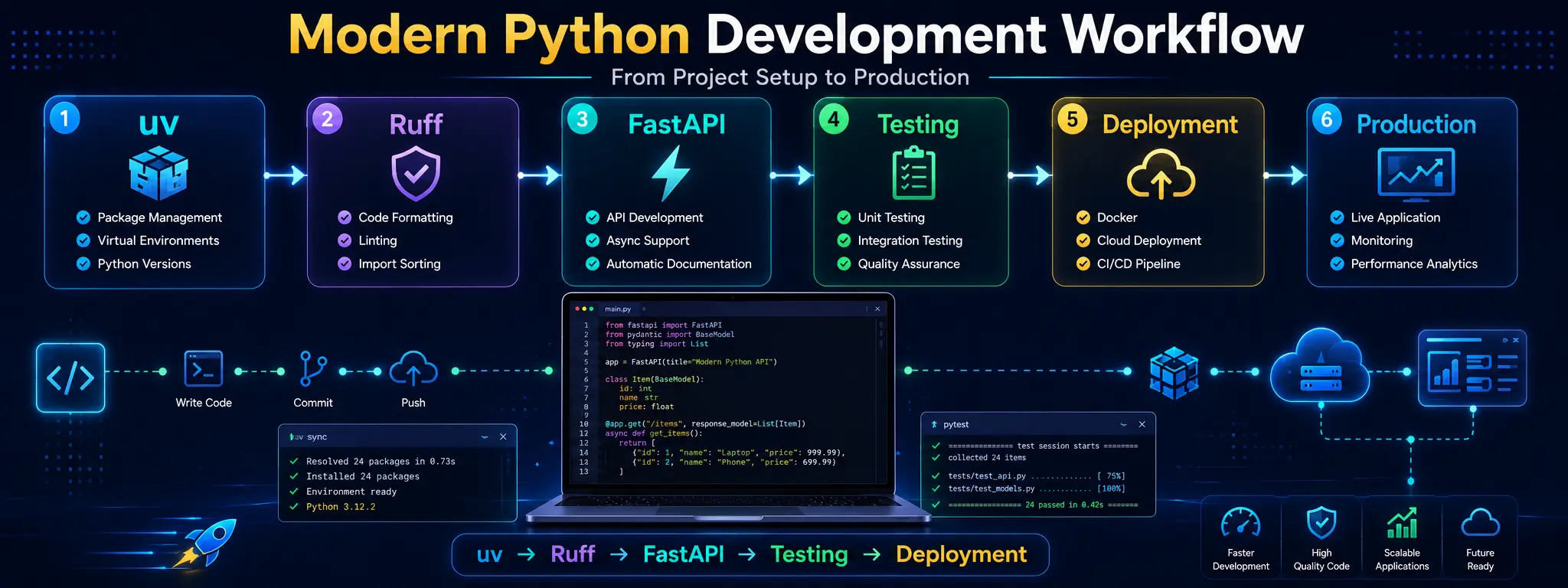The height and width of the screenshot is (588, 1568).
Task: Click uv in the bottom workflow bar
Action: pos(489,554)
